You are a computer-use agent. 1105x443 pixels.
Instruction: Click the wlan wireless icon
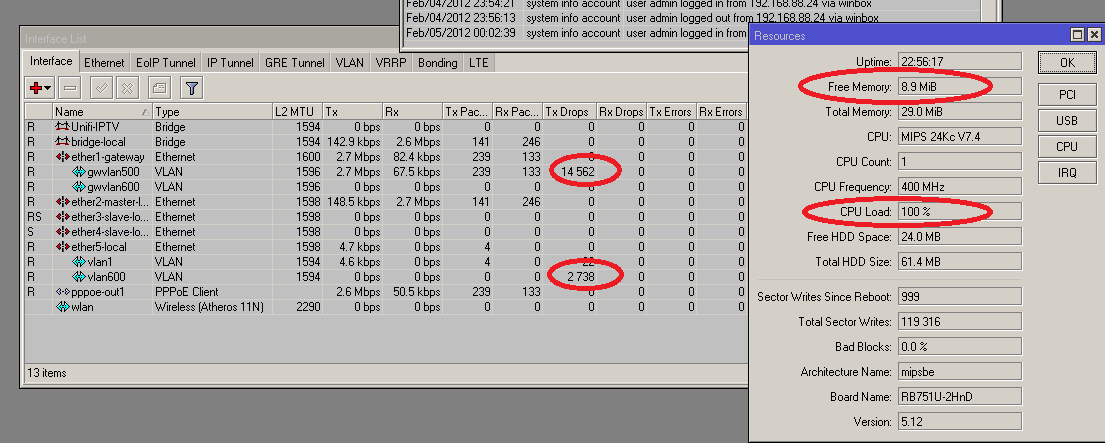pos(62,307)
